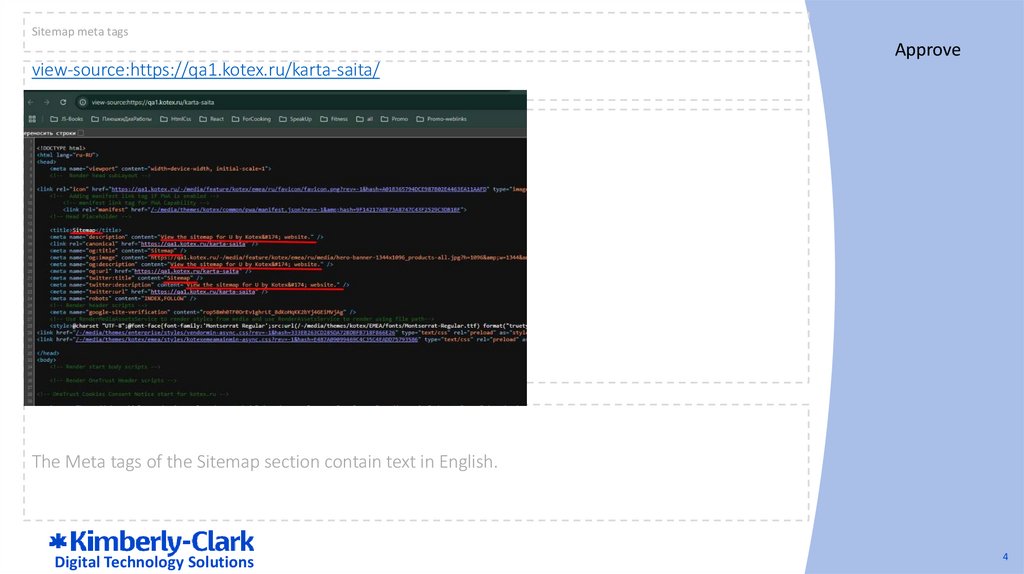The width and height of the screenshot is (1024, 574).
Task: Click the twitter:title 'Sitemap' meta line
Action: click(x=126, y=278)
